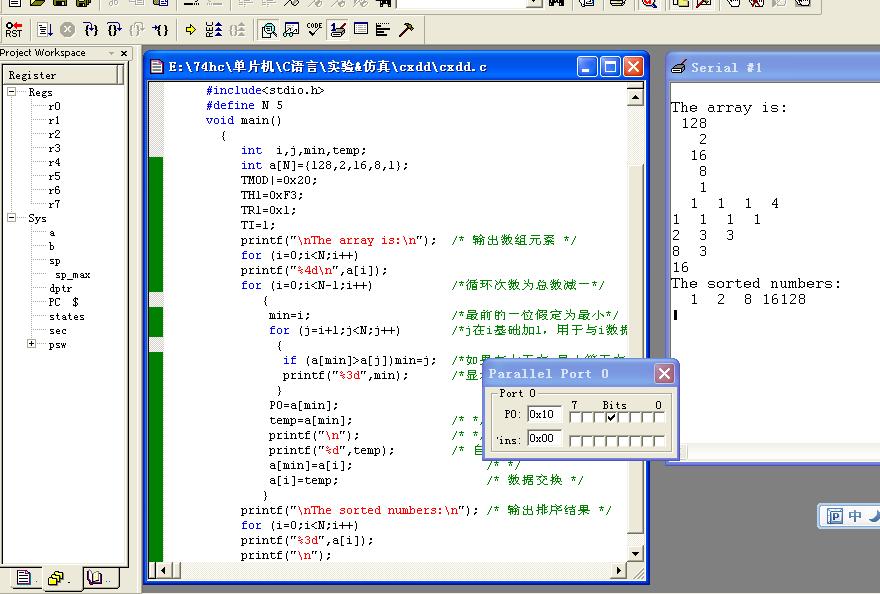Maximize the cxdd.c editor window
This screenshot has width=880, height=594.
(610, 67)
